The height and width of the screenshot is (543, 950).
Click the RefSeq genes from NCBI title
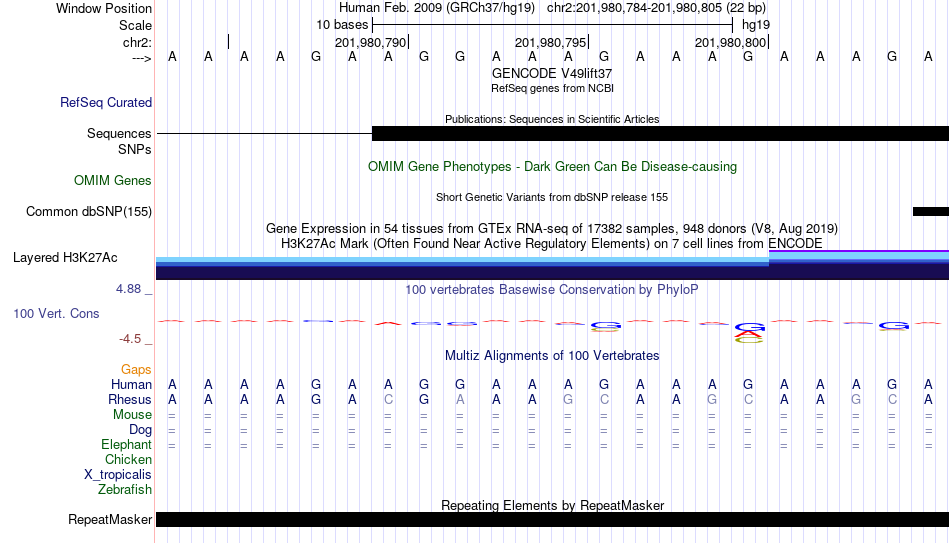coord(552,88)
